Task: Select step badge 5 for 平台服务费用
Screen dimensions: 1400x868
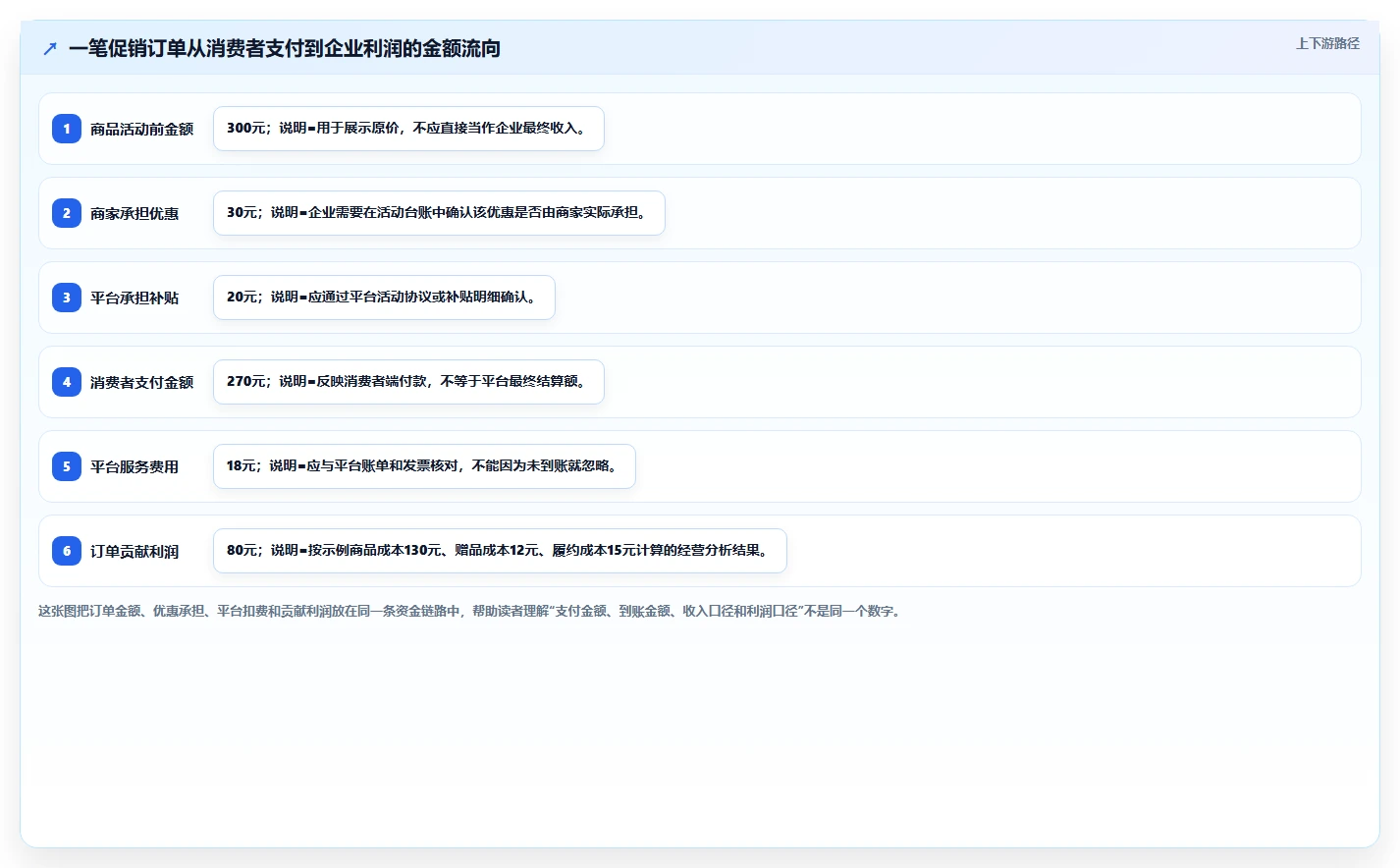Action: click(x=67, y=466)
